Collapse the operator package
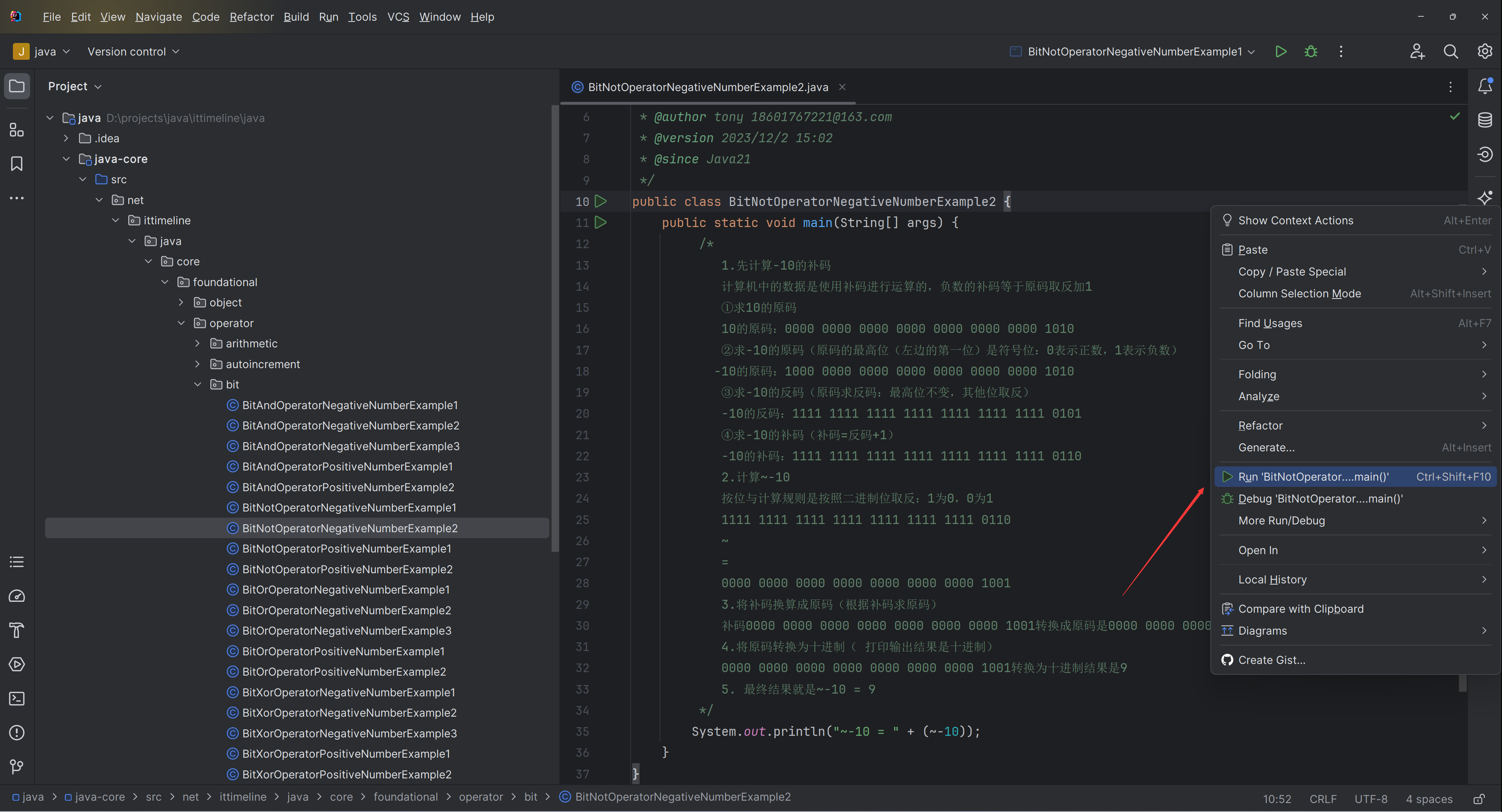This screenshot has height=812, width=1502. click(181, 323)
